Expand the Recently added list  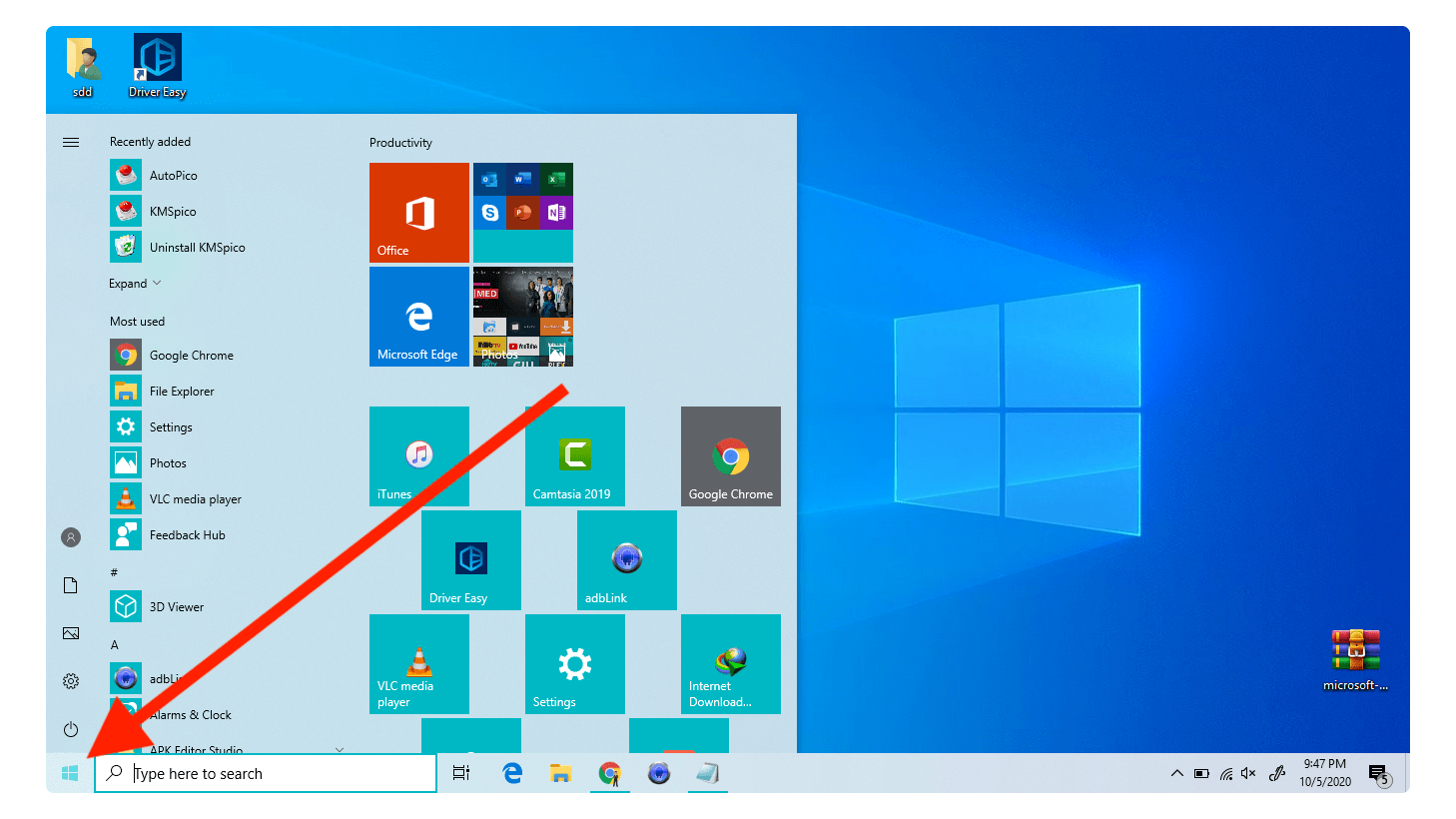135,284
